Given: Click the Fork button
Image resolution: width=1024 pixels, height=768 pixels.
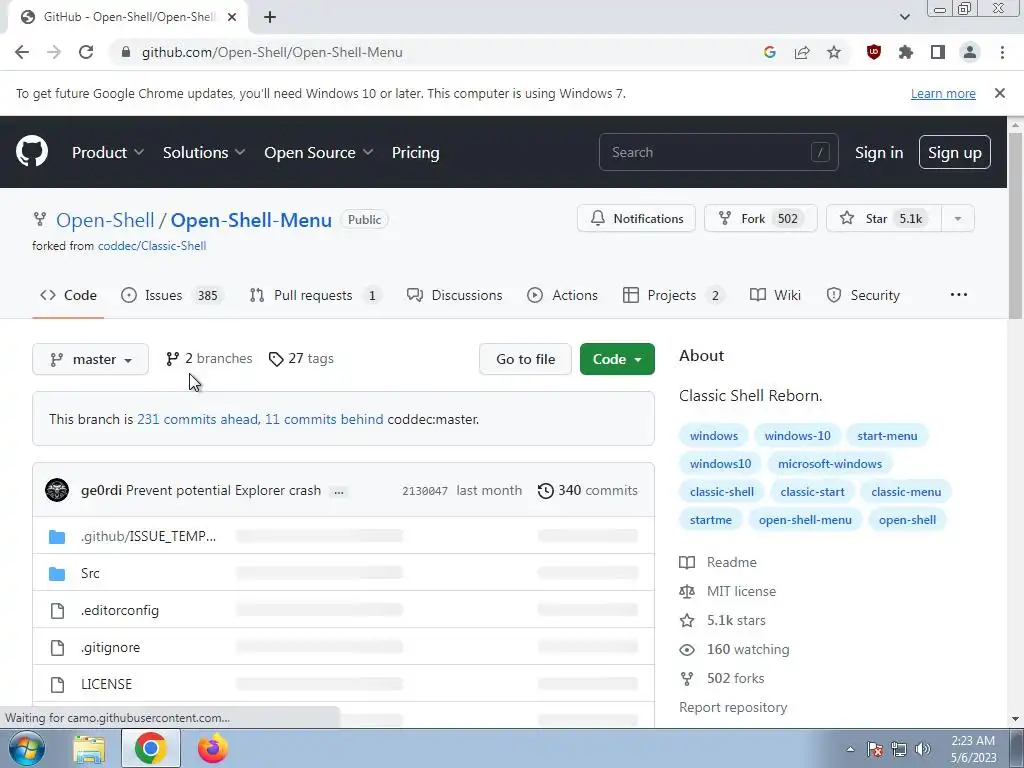Looking at the screenshot, I should [x=761, y=219].
